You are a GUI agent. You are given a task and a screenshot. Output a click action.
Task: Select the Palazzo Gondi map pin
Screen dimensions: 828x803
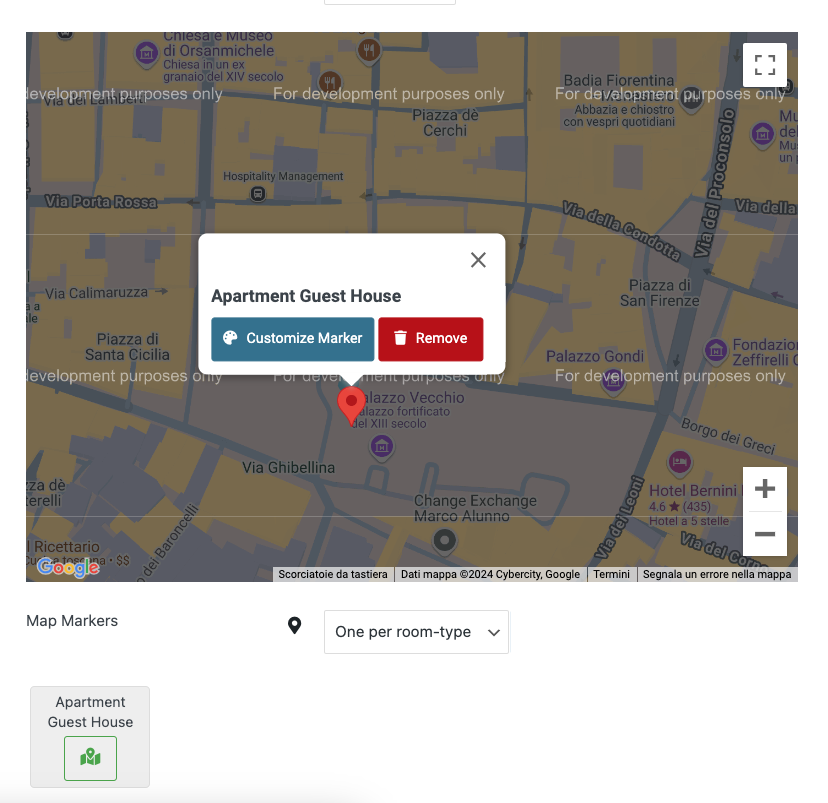tap(613, 381)
